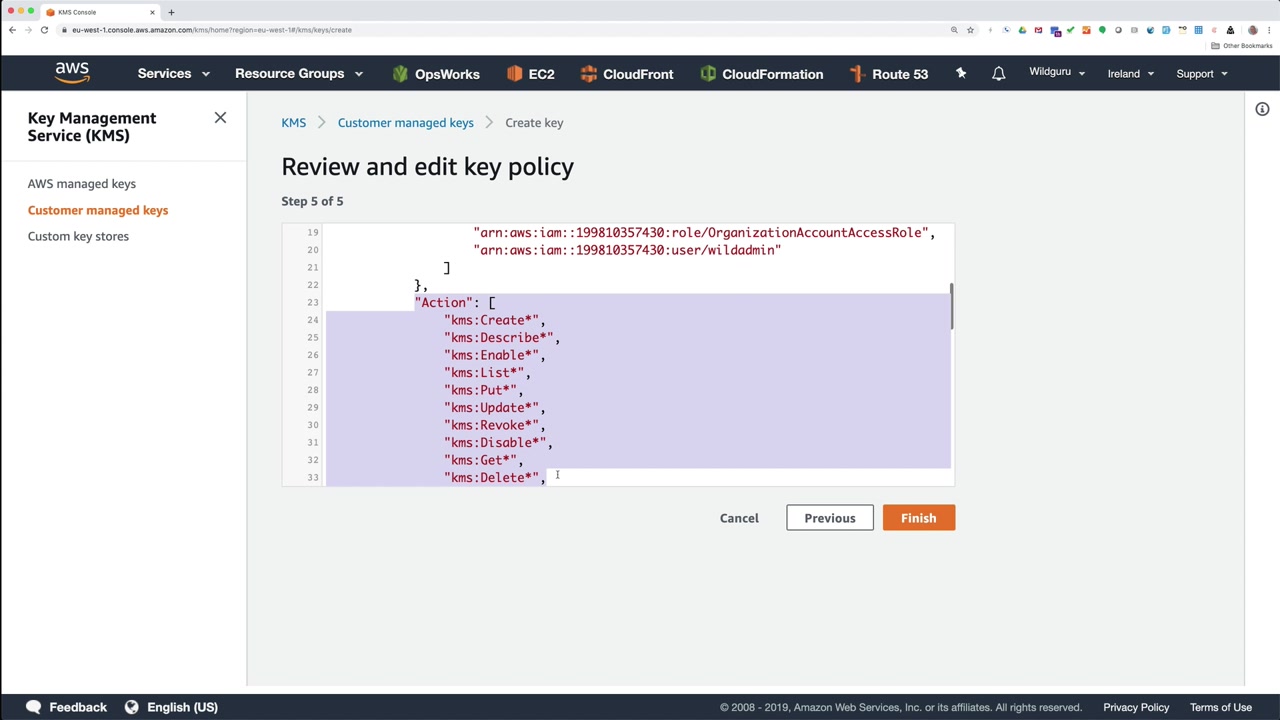Open the CloudFormation shortcut
1280x720 pixels.
[x=761, y=74]
